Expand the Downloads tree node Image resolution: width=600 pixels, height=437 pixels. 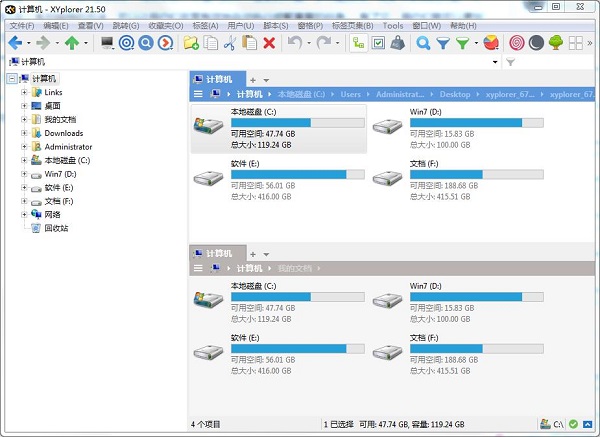point(24,133)
